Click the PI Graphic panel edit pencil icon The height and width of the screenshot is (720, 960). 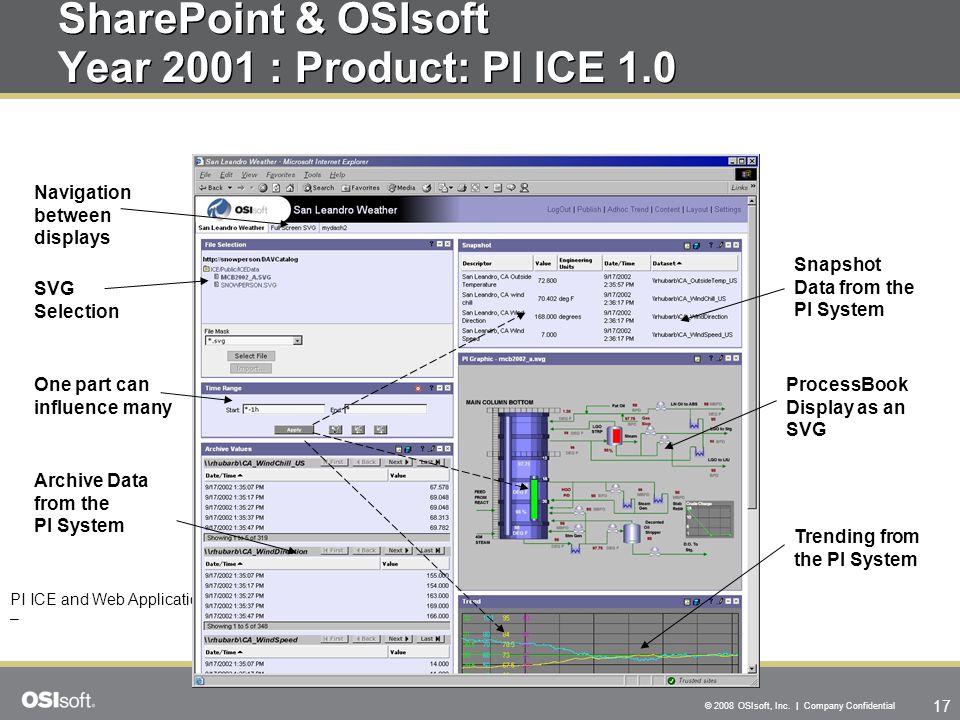pyautogui.click(x=720, y=358)
